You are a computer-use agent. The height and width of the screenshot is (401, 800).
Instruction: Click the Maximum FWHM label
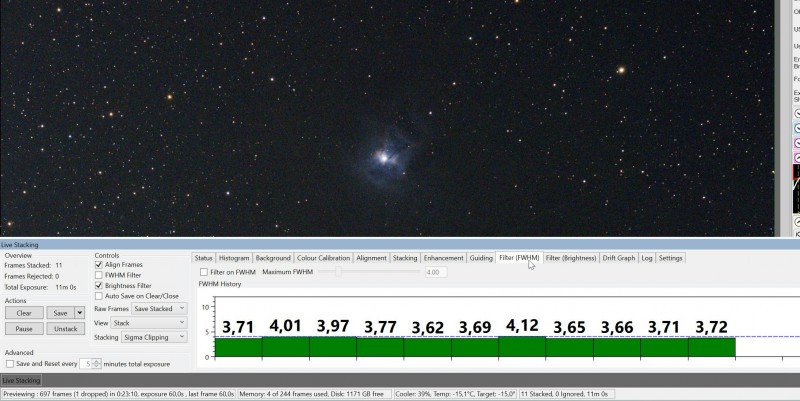pyautogui.click(x=288, y=272)
